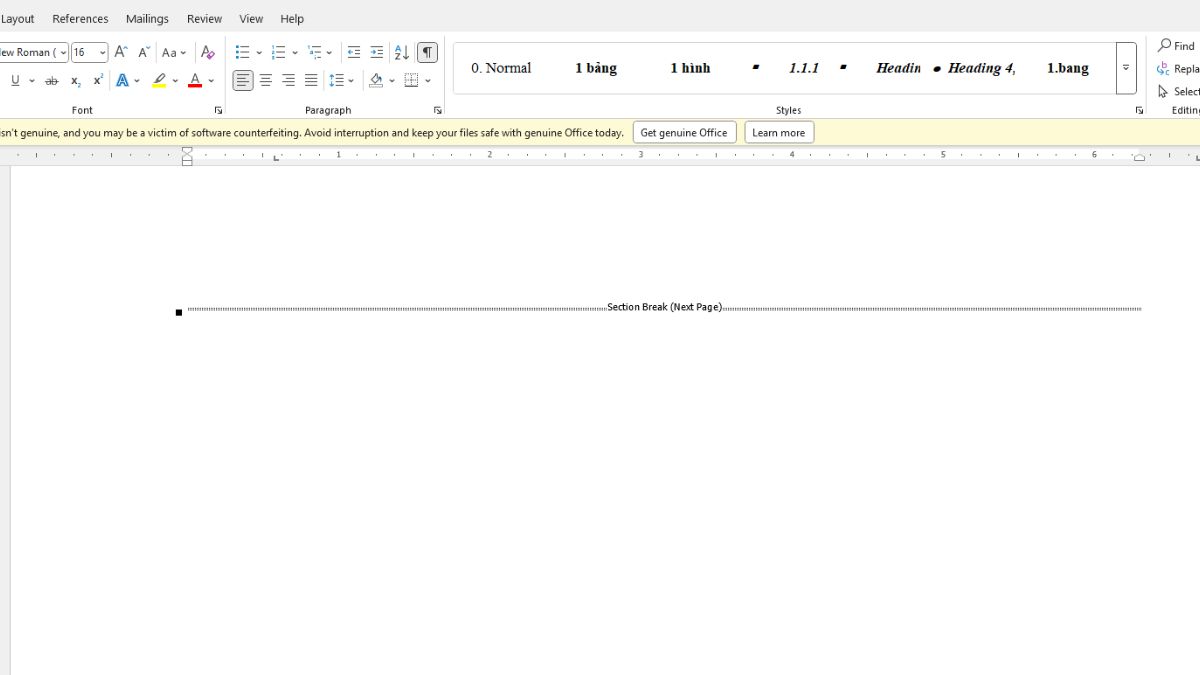
Task: Align text to the left
Action: pos(243,80)
